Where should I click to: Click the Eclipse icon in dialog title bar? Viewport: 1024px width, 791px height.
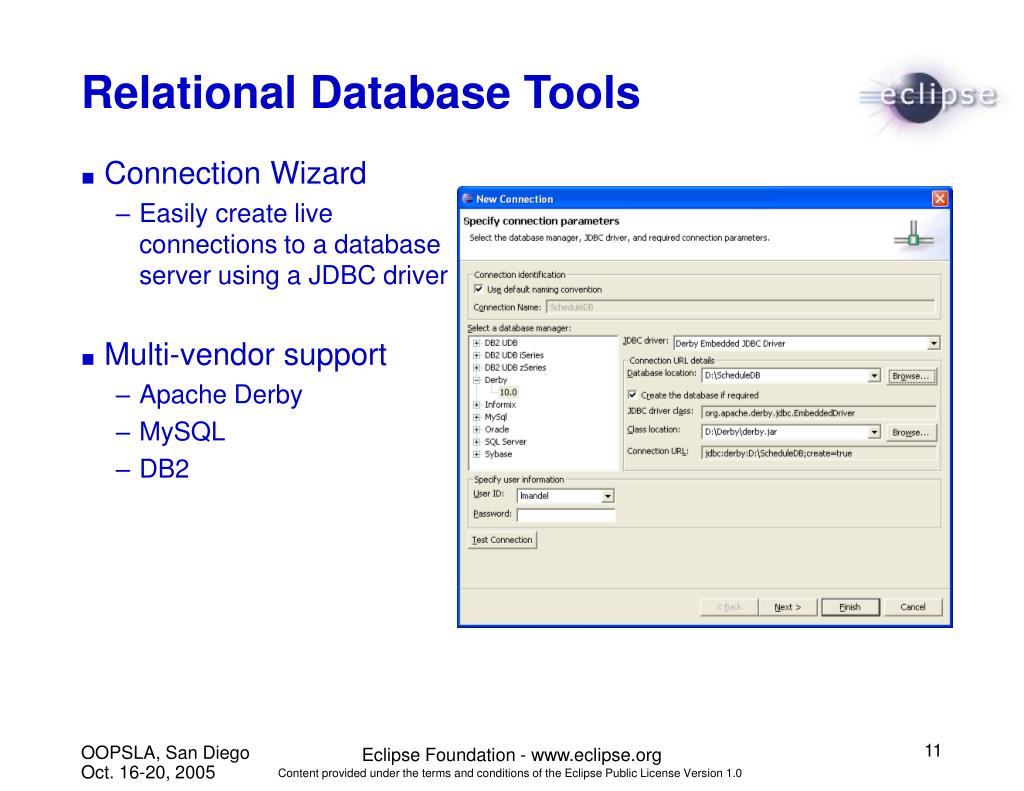(468, 199)
